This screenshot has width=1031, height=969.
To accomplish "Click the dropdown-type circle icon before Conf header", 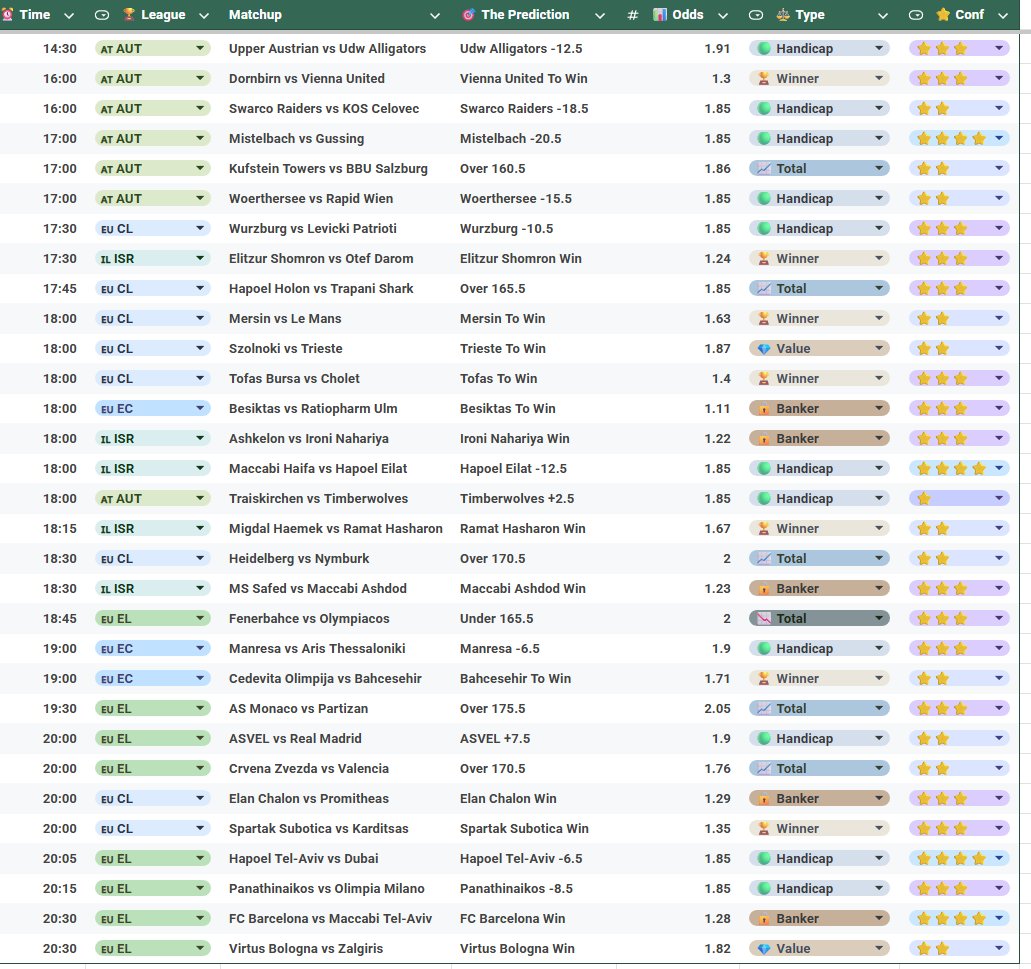I will point(916,14).
